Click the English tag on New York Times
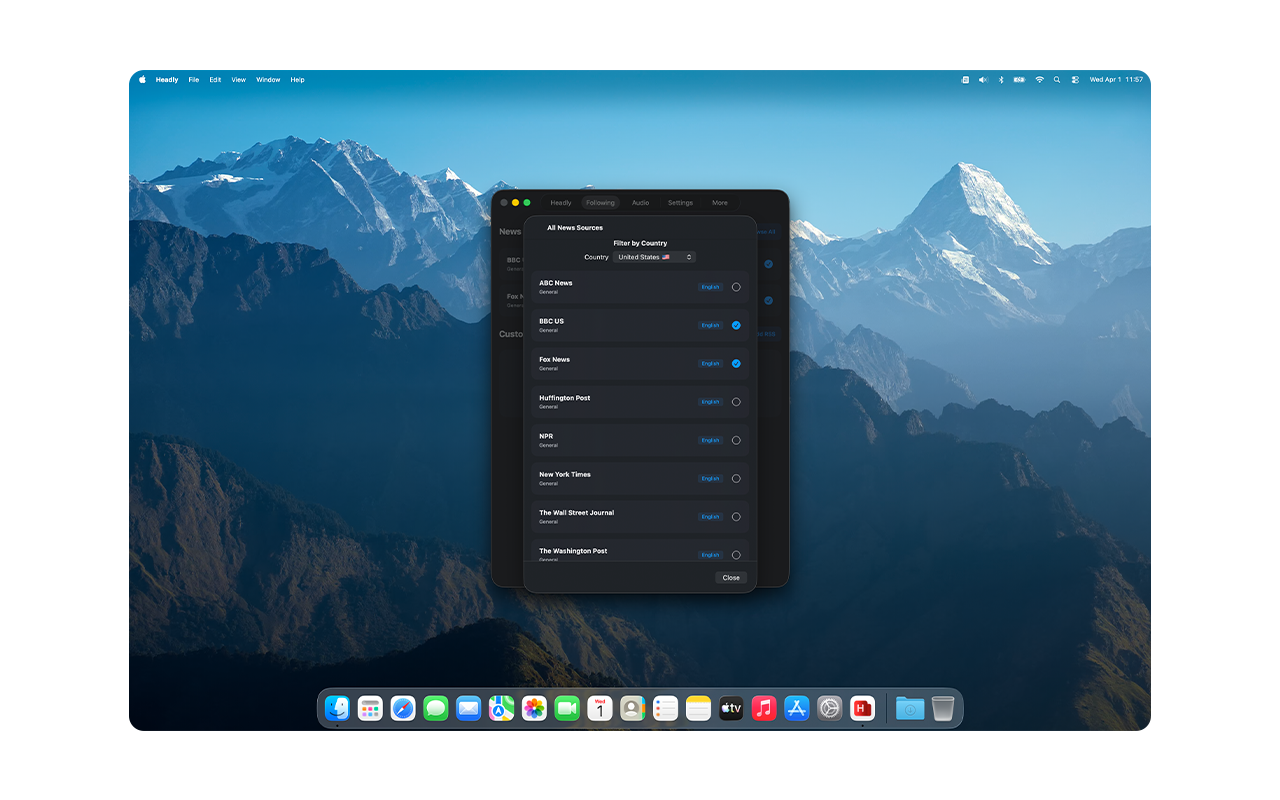This screenshot has height=800, width=1280. click(x=710, y=478)
